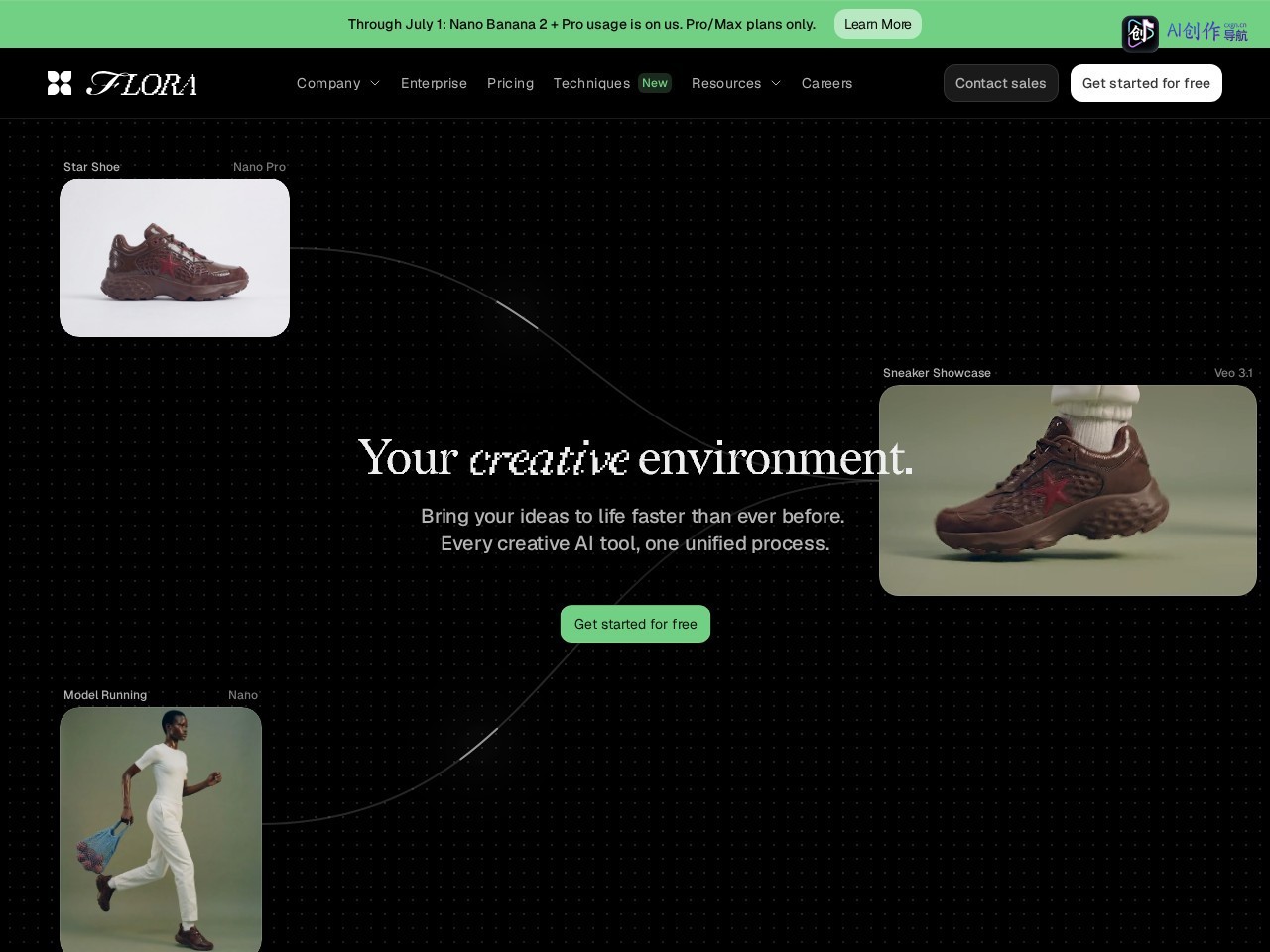Open the AI创作导航 overlay icon
This screenshot has height=952, width=1270.
[x=1140, y=32]
